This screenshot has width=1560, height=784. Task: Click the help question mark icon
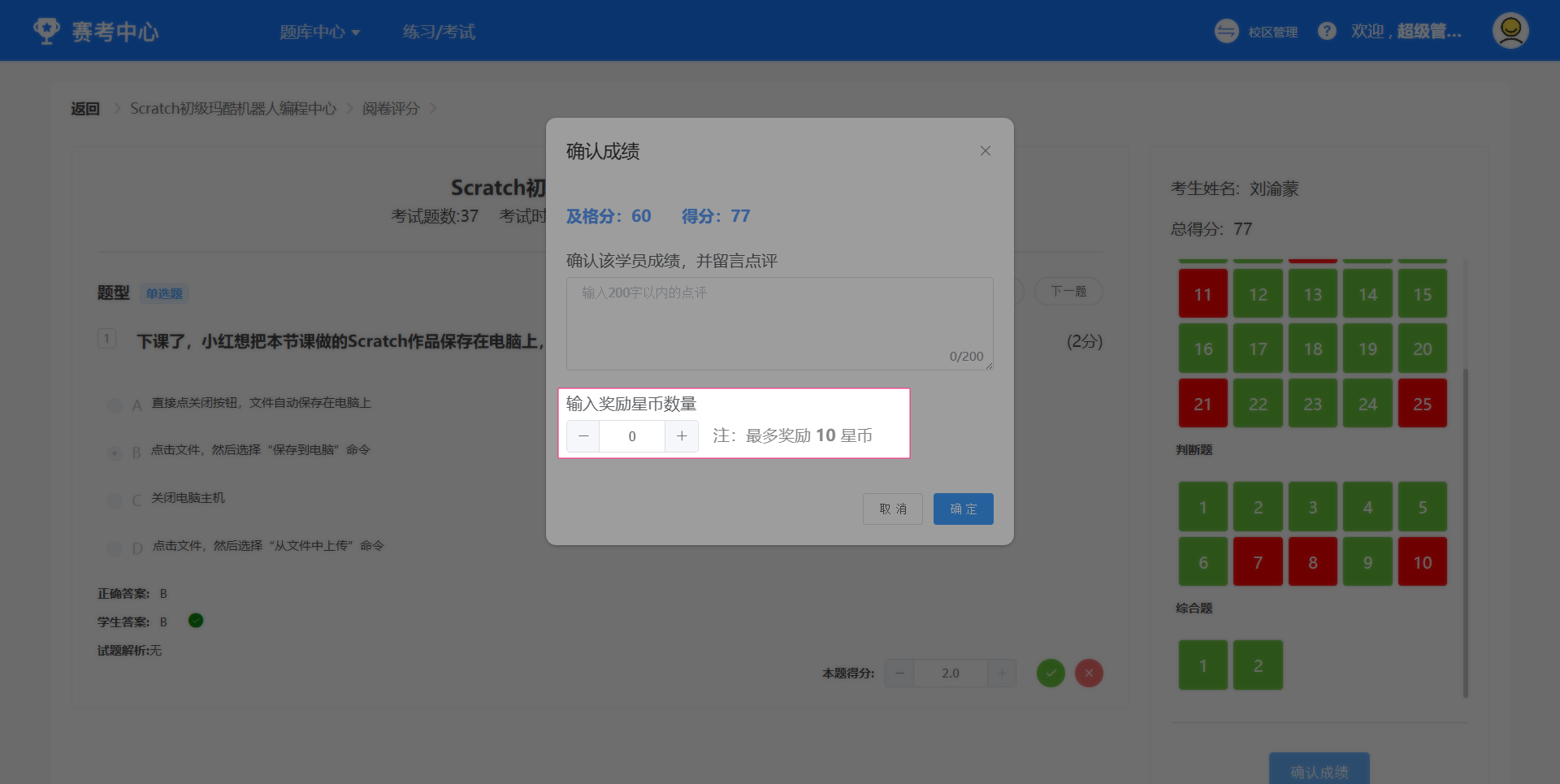(x=1327, y=31)
